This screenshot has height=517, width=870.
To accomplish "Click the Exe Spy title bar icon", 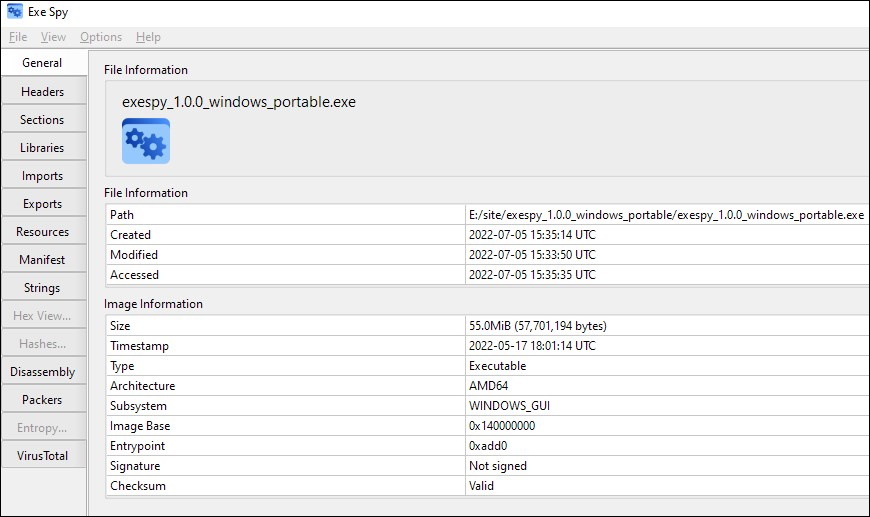I will point(14,11).
